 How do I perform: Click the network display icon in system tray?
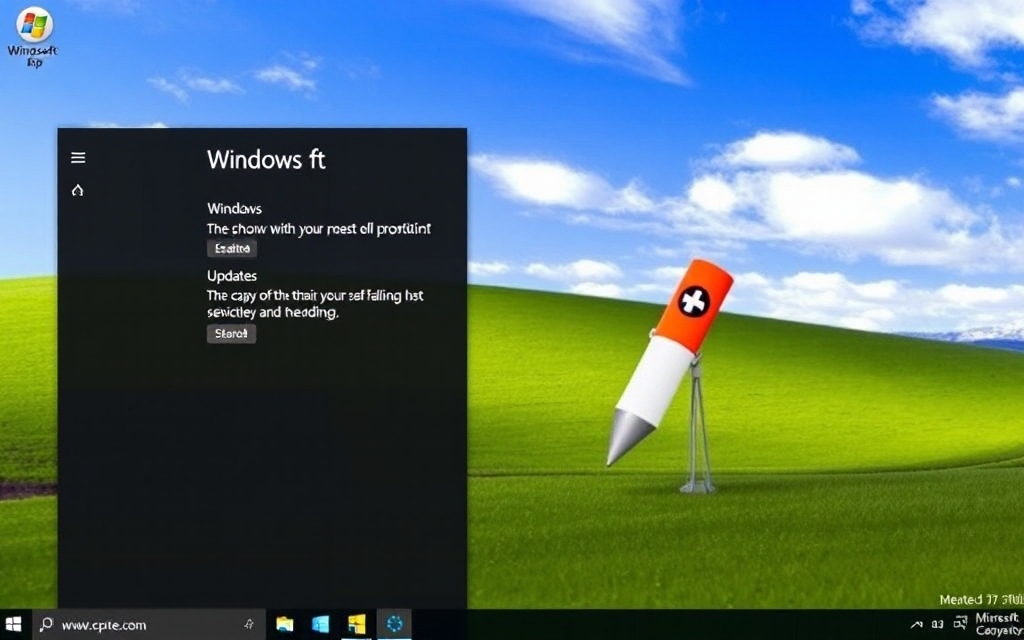(x=961, y=624)
